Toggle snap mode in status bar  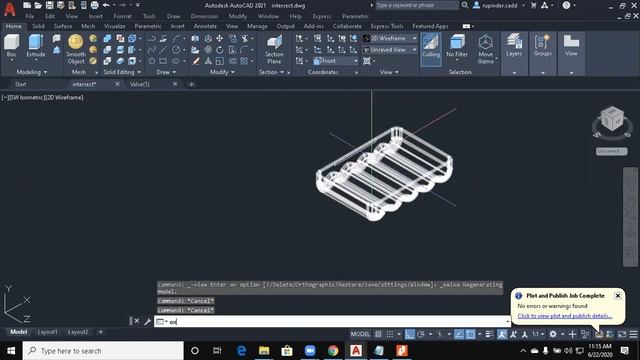pyautogui.click(x=390, y=334)
